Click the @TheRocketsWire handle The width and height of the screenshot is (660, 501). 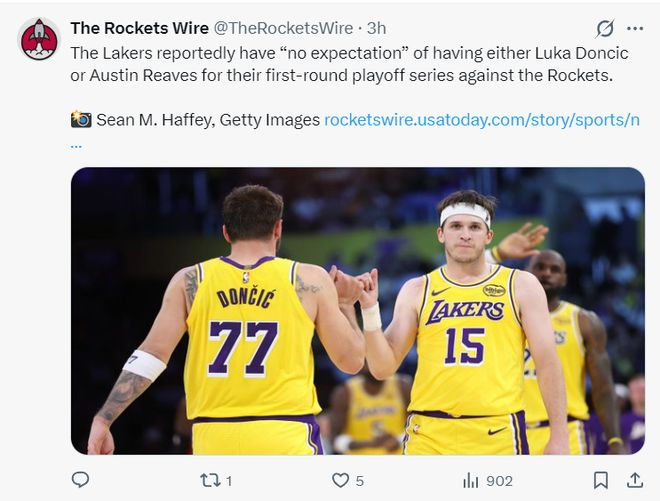click(283, 28)
